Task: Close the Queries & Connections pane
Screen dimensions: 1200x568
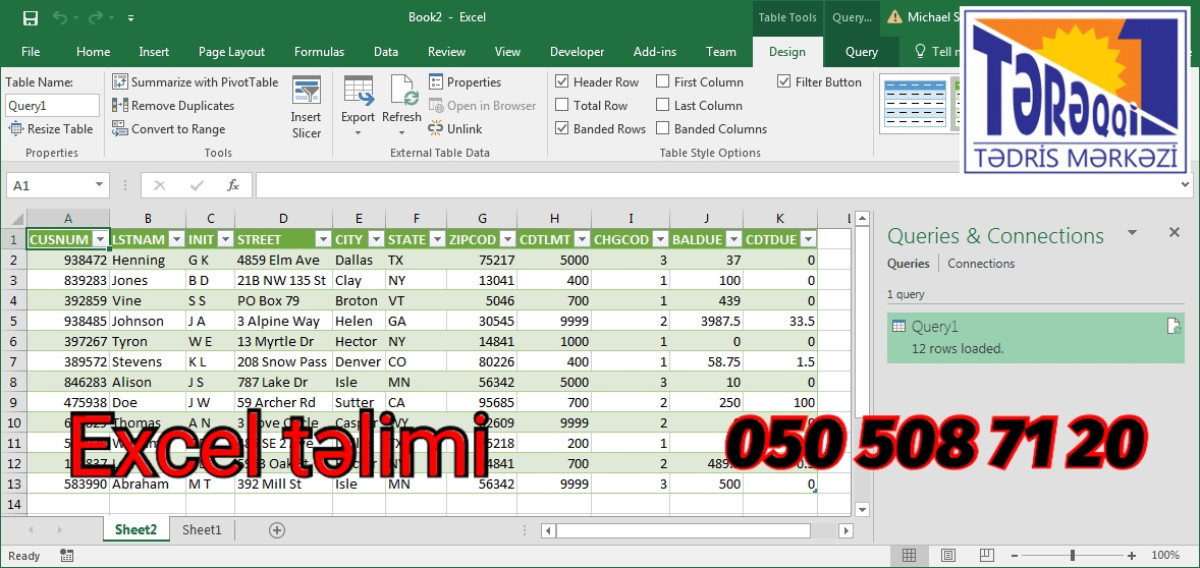Action: [x=1175, y=232]
